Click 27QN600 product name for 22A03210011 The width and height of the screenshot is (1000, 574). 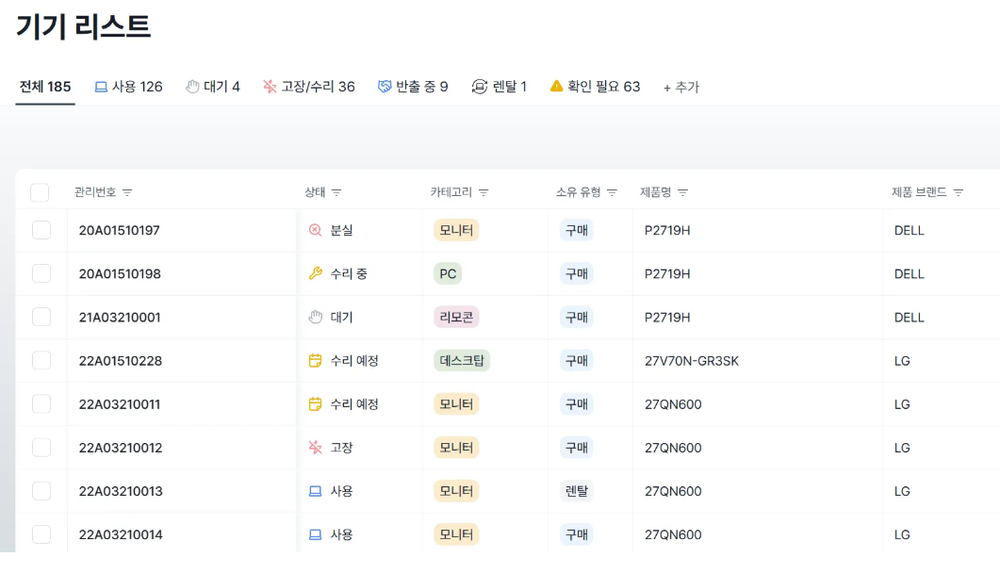point(673,404)
